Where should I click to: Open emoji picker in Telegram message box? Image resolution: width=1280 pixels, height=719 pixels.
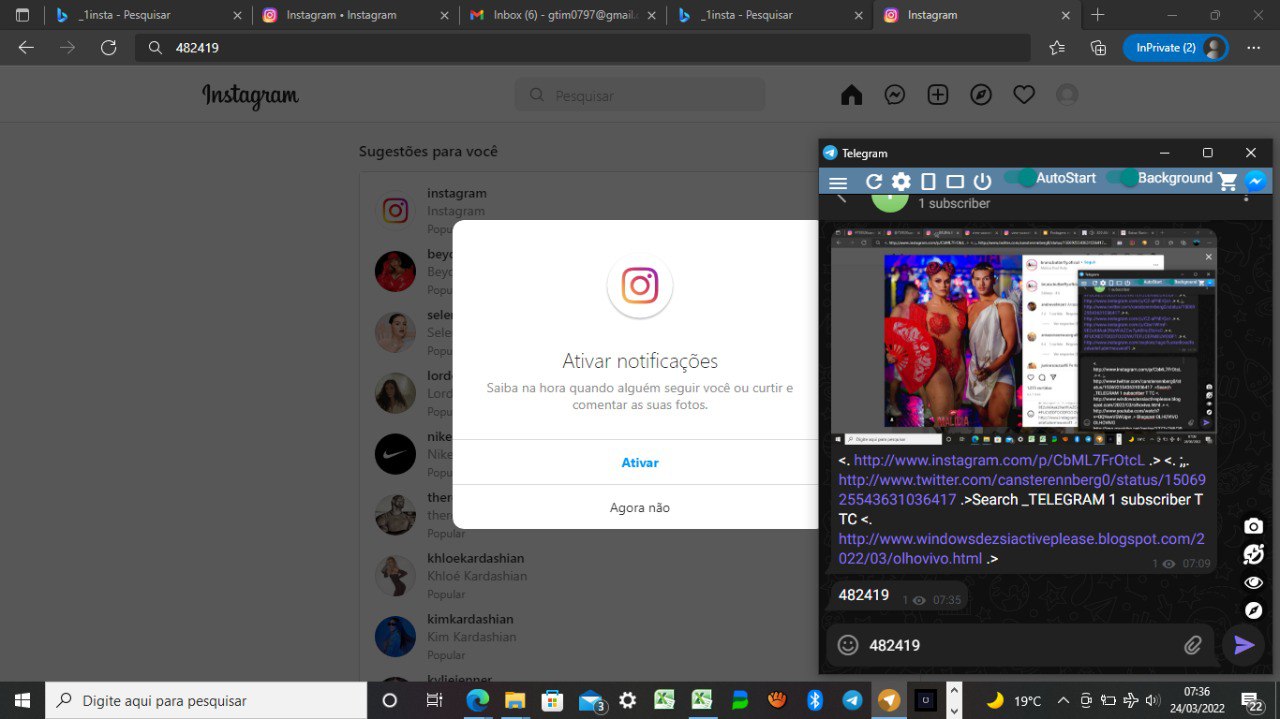click(x=848, y=645)
